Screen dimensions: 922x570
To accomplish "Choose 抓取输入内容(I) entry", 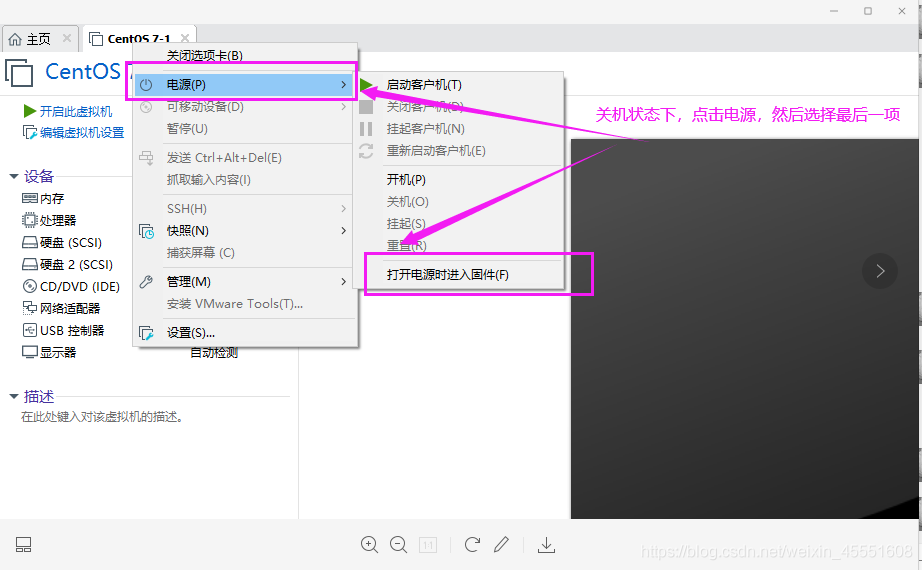I will [x=209, y=179].
